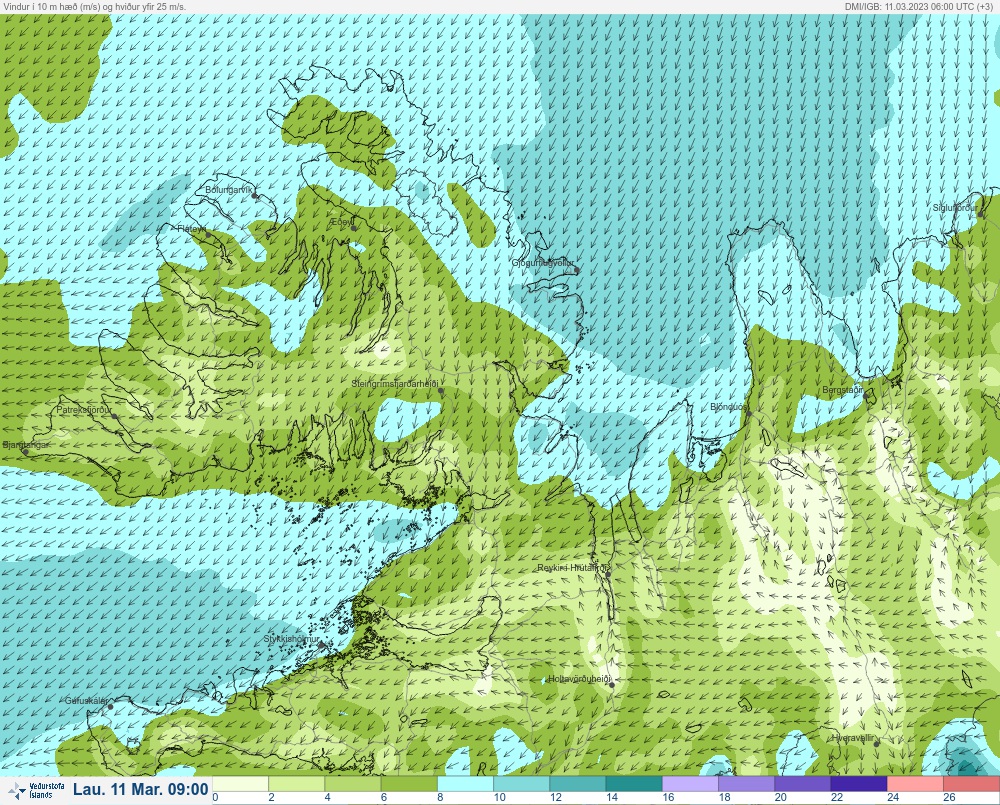Click the Bjargtangar station dot

pyautogui.click(x=26, y=452)
